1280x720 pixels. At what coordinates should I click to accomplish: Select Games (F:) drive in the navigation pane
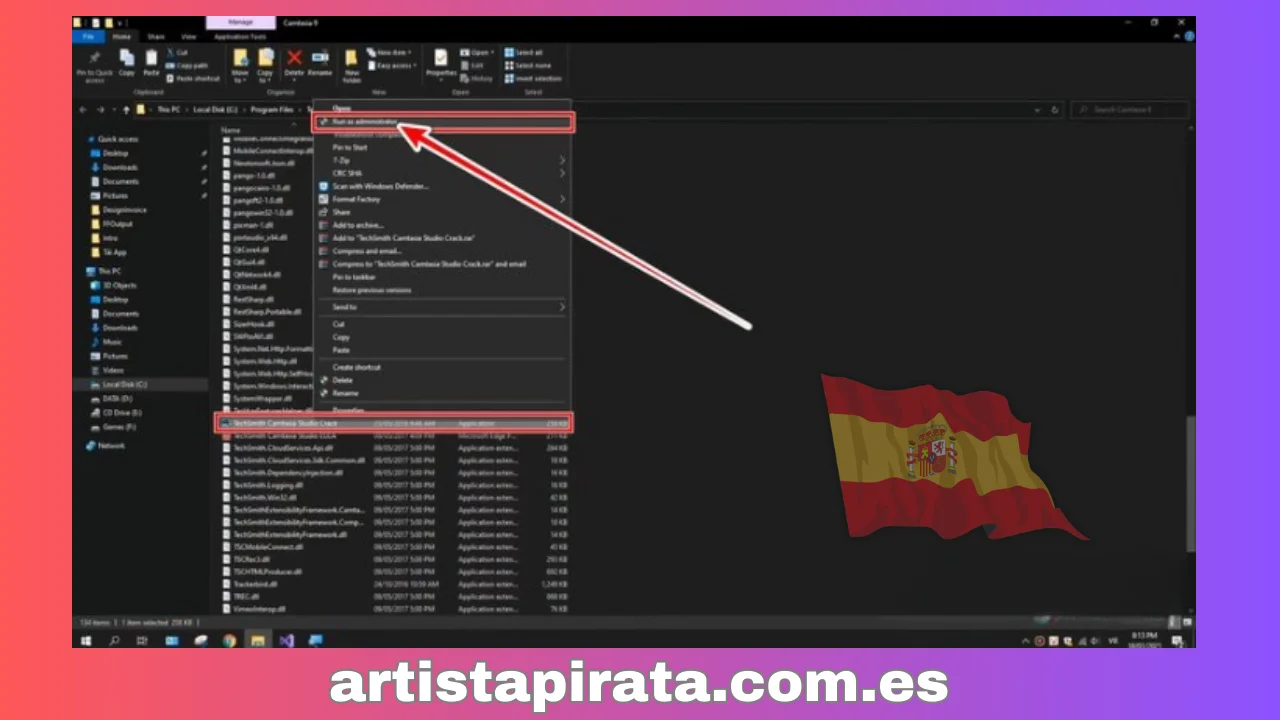pyautogui.click(x=119, y=426)
